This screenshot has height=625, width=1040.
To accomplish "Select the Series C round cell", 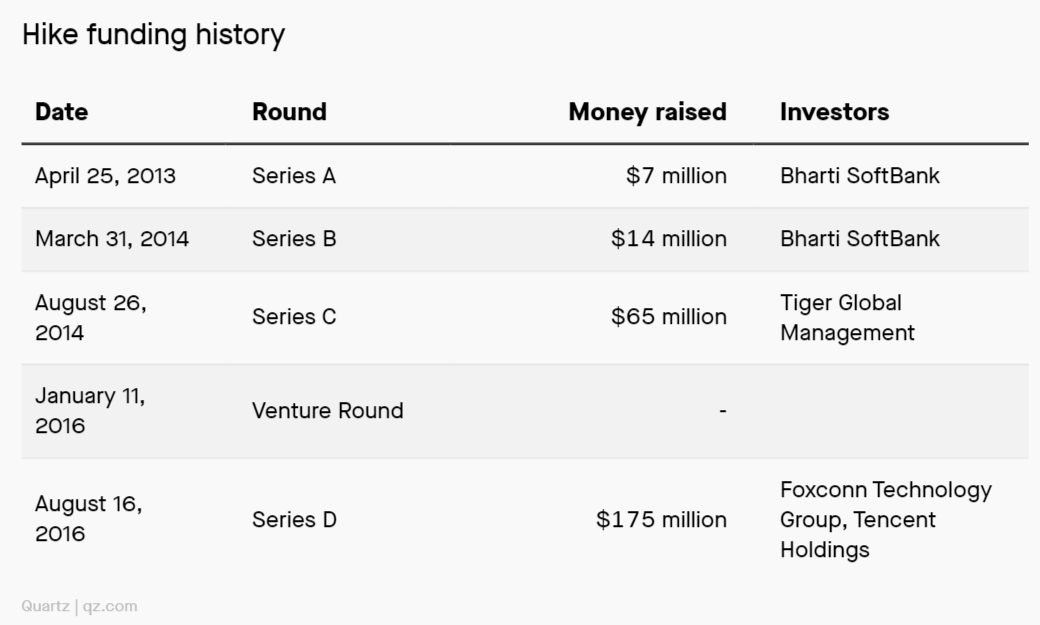I will click(294, 317).
